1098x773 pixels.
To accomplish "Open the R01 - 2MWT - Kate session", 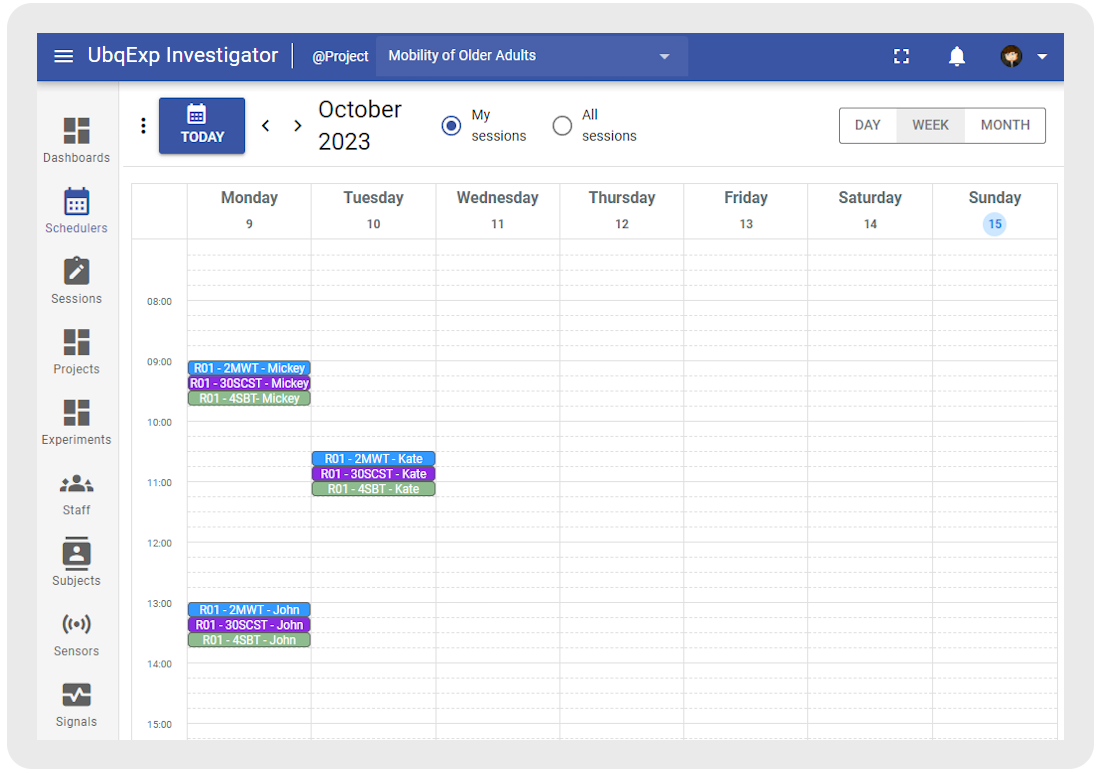I will point(373,459).
